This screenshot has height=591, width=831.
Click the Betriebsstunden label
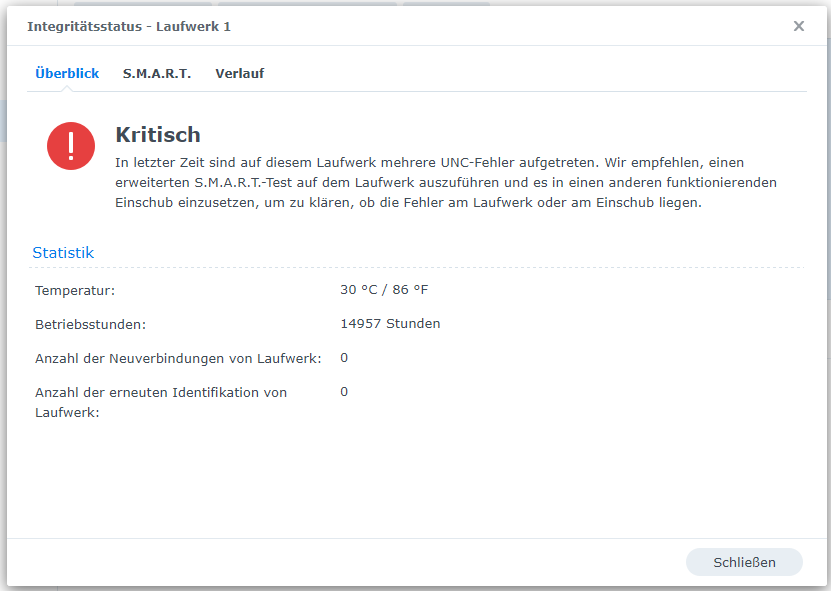91,324
